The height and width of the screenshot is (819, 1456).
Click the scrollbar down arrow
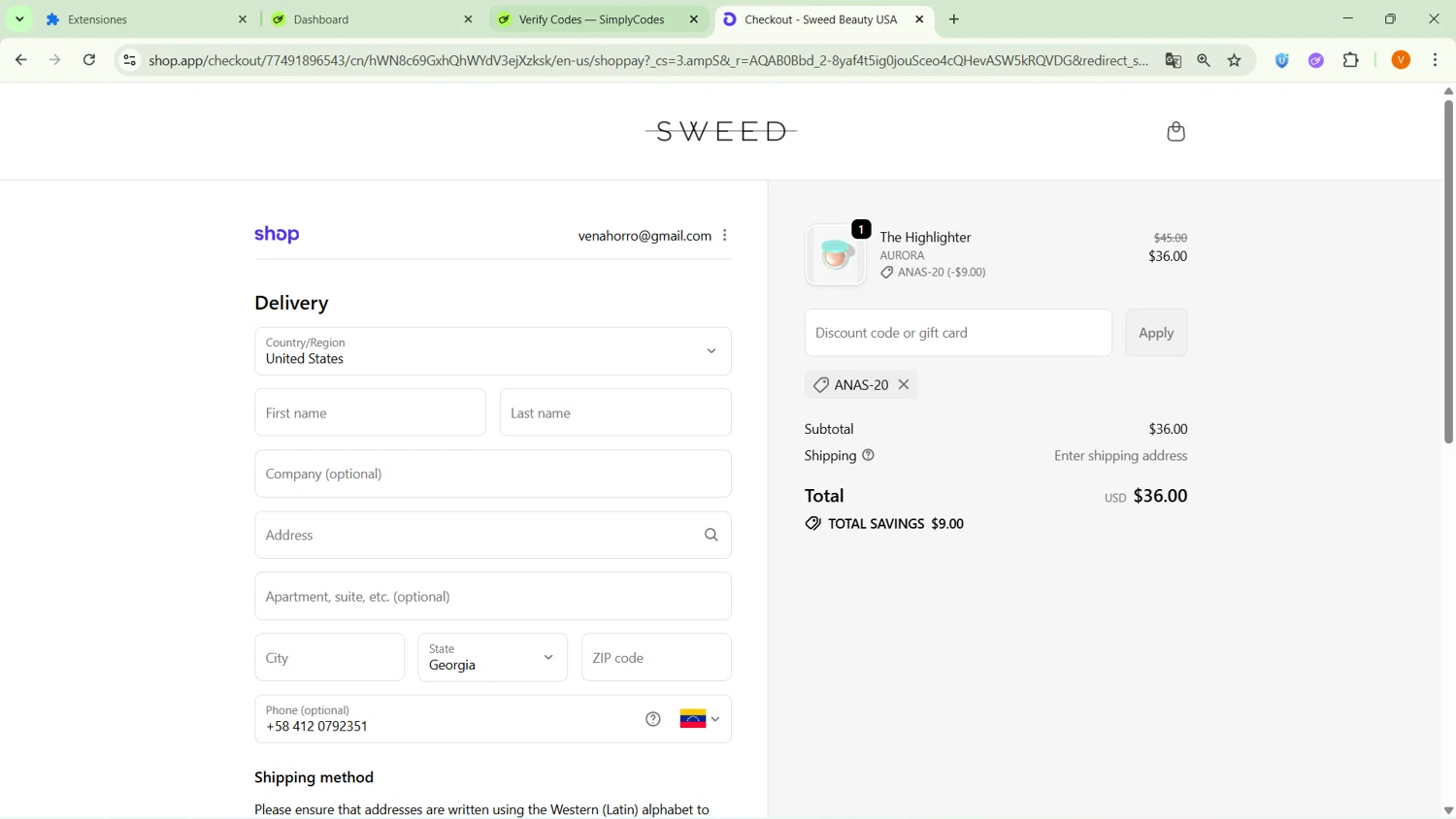click(1448, 810)
